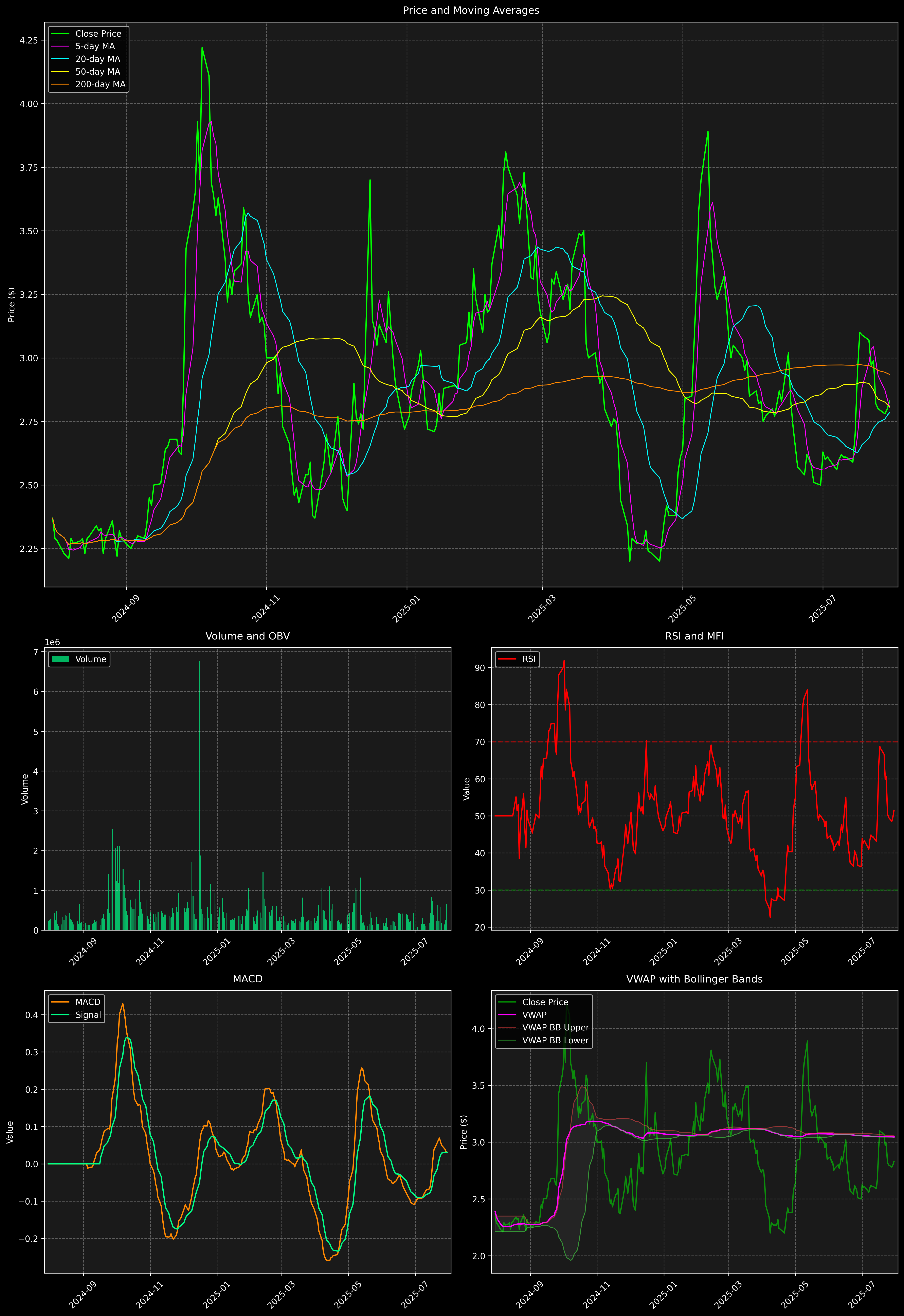Click the '2.25' price tick label

tap(29, 549)
